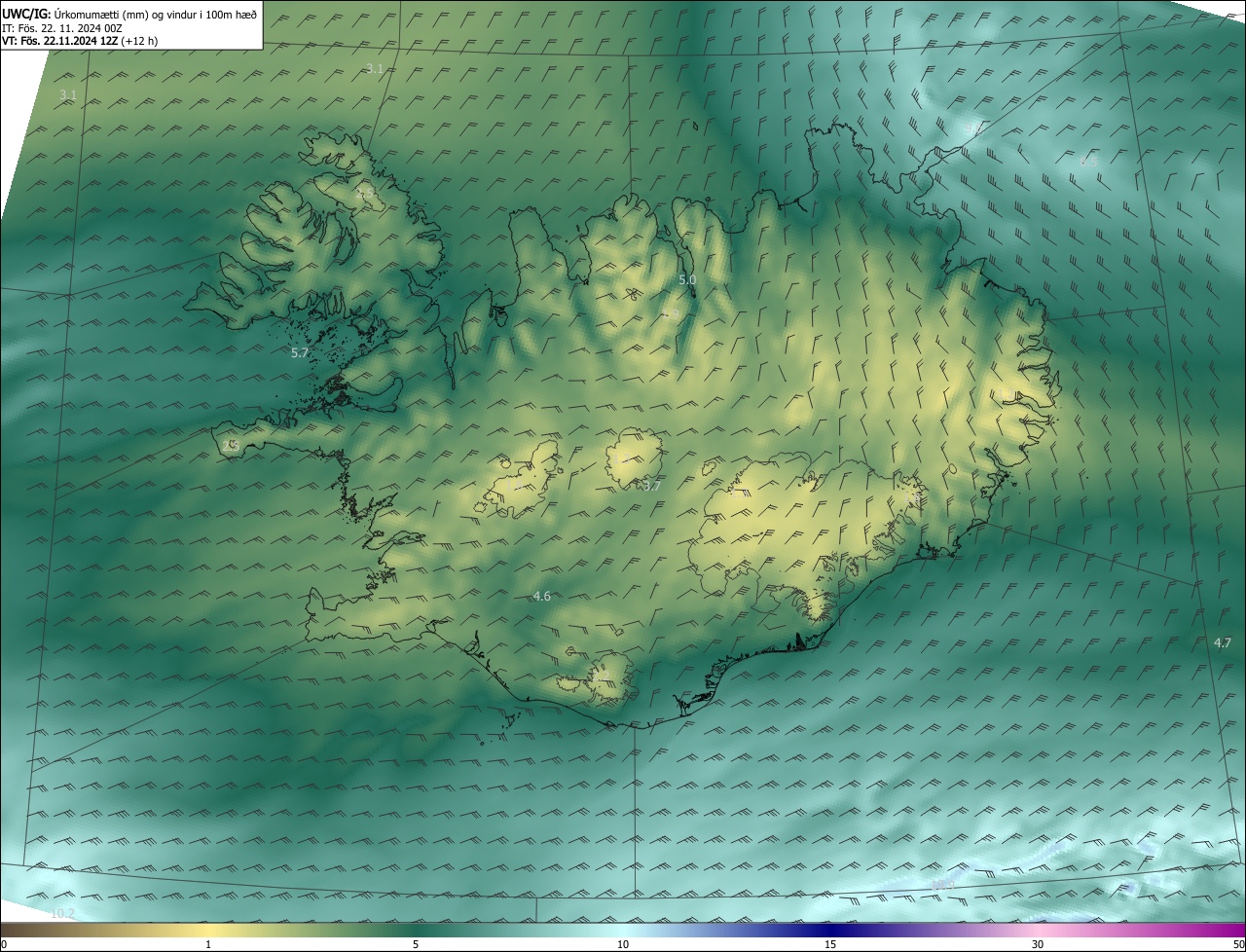1246x952 pixels.
Task: Click the colour scale tick label 30
Action: tap(1038, 945)
